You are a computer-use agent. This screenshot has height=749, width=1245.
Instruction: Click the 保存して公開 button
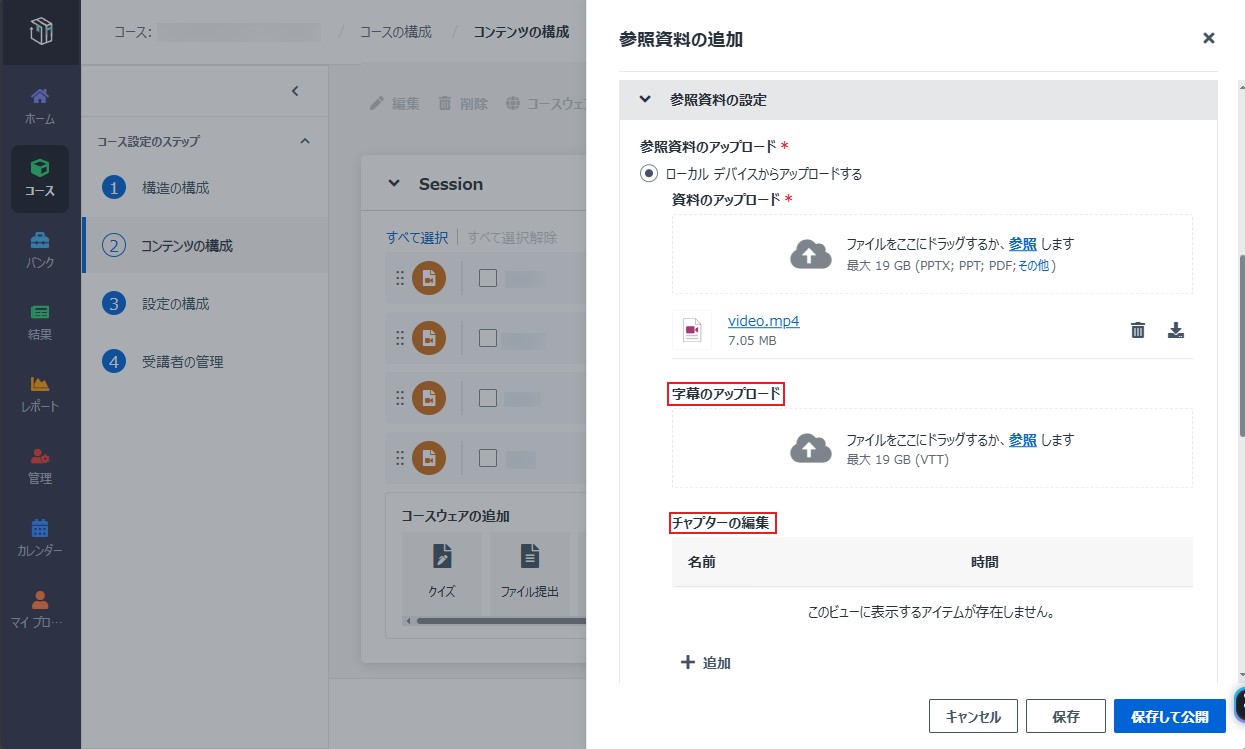(x=1171, y=716)
